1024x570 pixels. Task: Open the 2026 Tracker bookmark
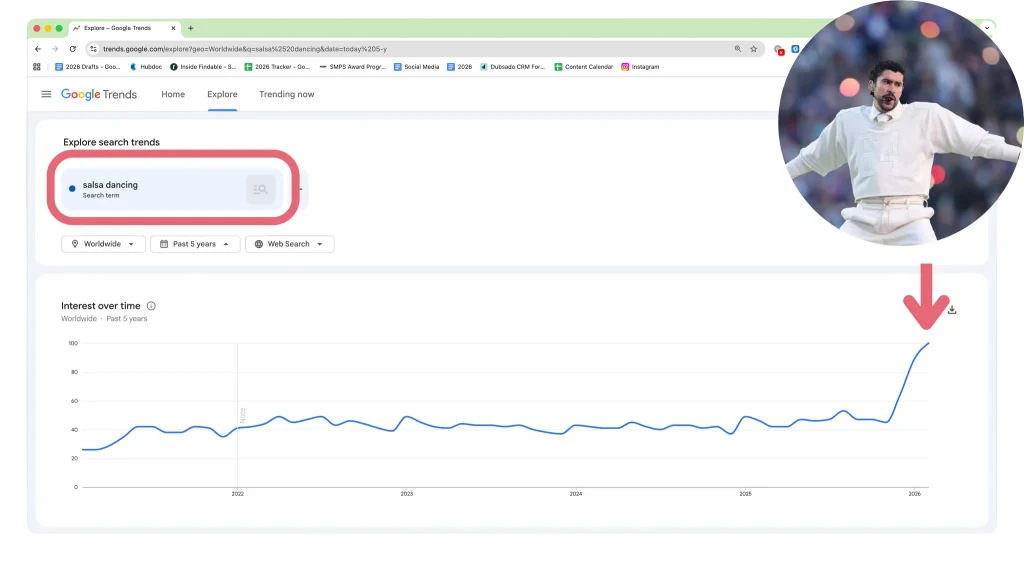click(277, 67)
